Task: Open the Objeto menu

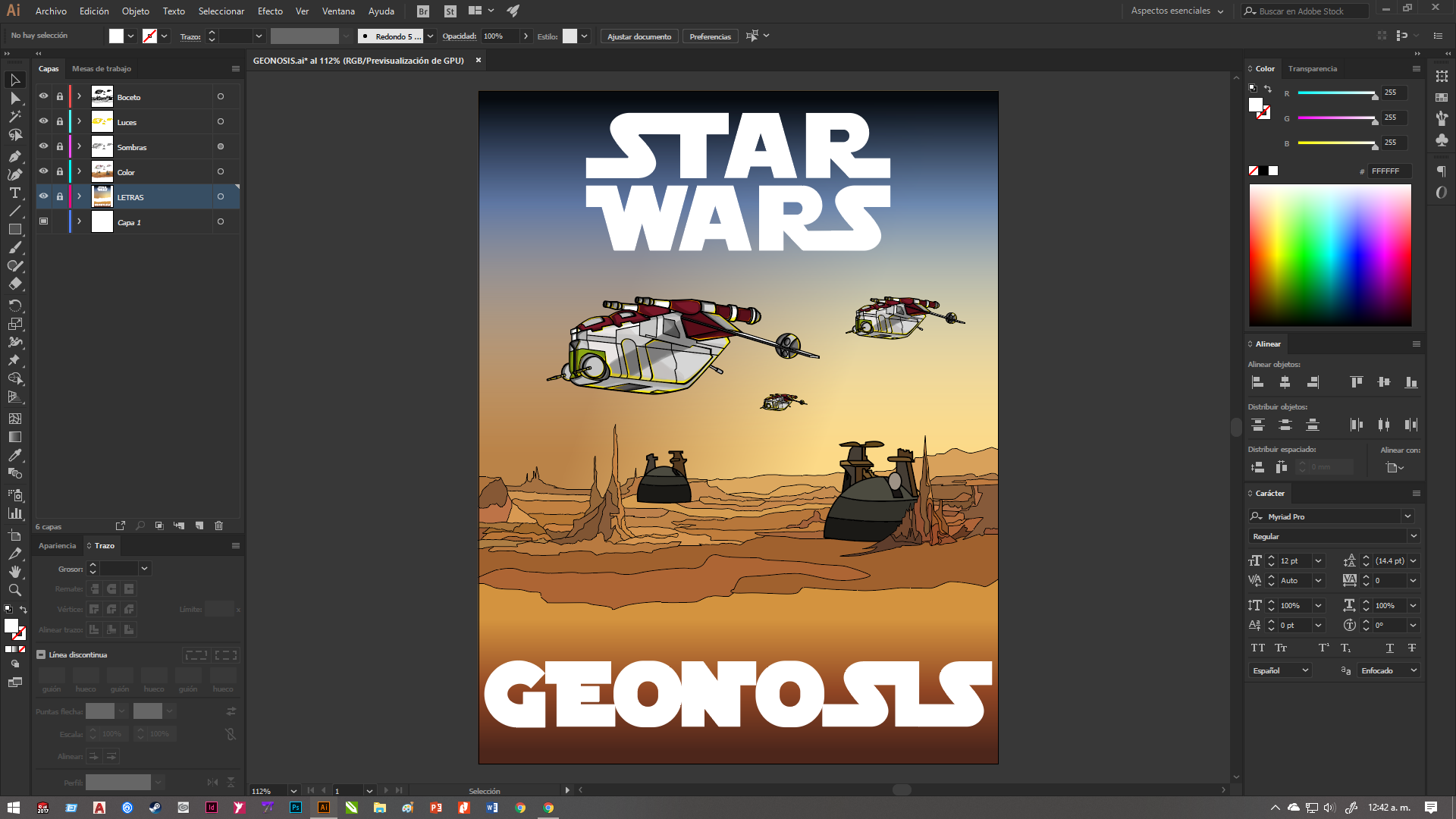Action: 136,11
